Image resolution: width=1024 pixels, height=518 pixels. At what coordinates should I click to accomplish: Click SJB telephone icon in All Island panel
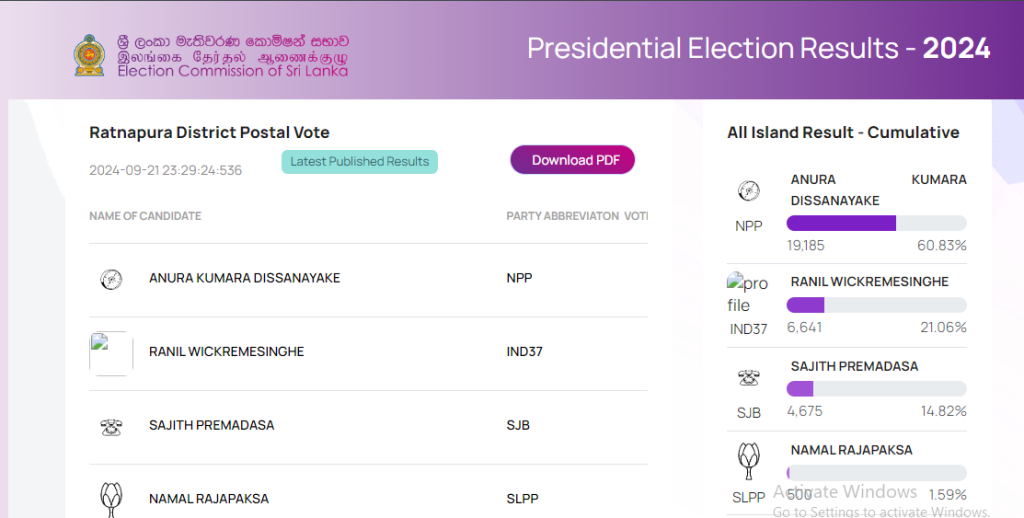tap(748, 378)
